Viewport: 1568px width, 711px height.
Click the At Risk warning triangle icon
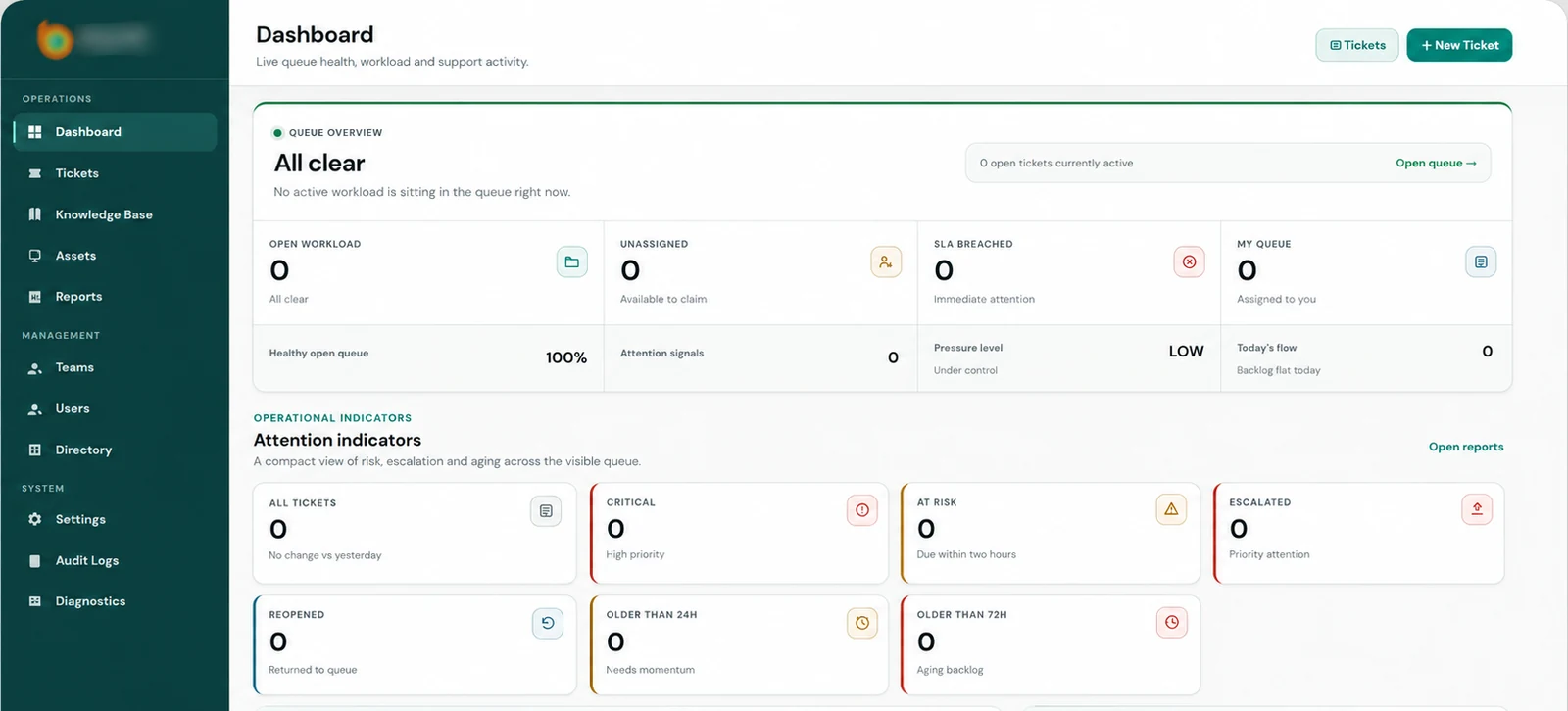coord(1171,509)
